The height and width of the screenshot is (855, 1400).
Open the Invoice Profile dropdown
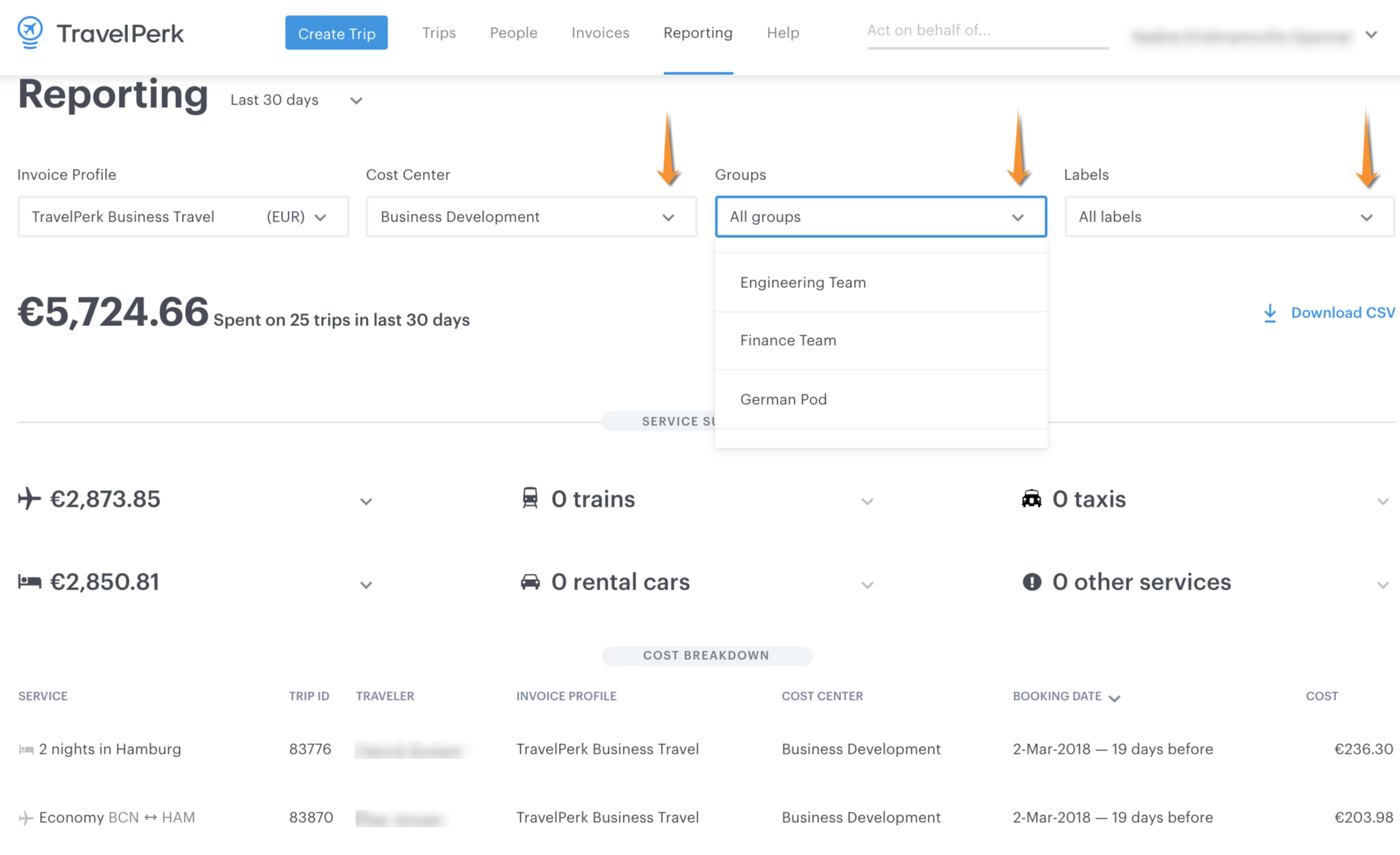pyautogui.click(x=183, y=216)
